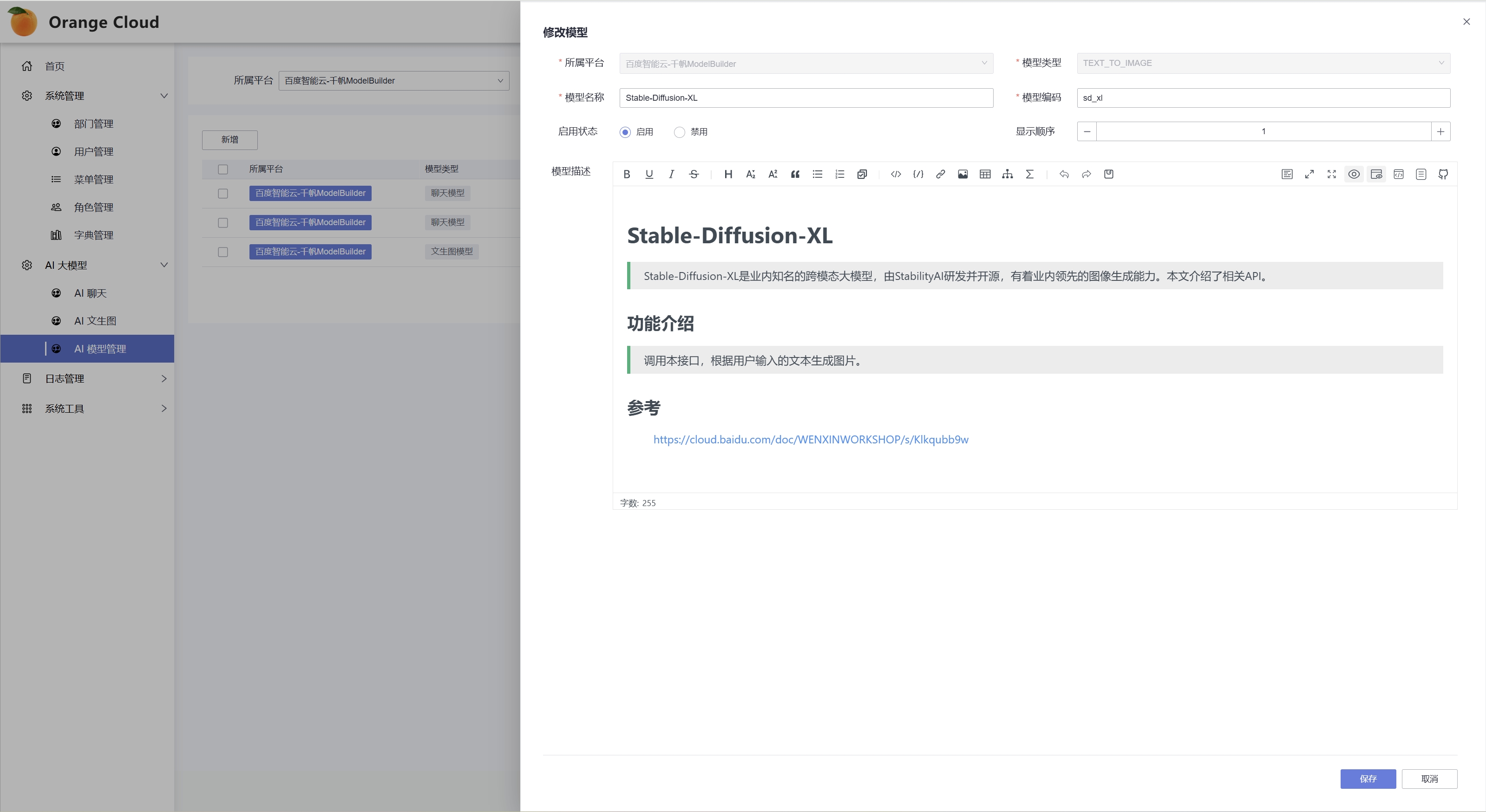Select the 禁用 radio button
1486x812 pixels.
680,132
